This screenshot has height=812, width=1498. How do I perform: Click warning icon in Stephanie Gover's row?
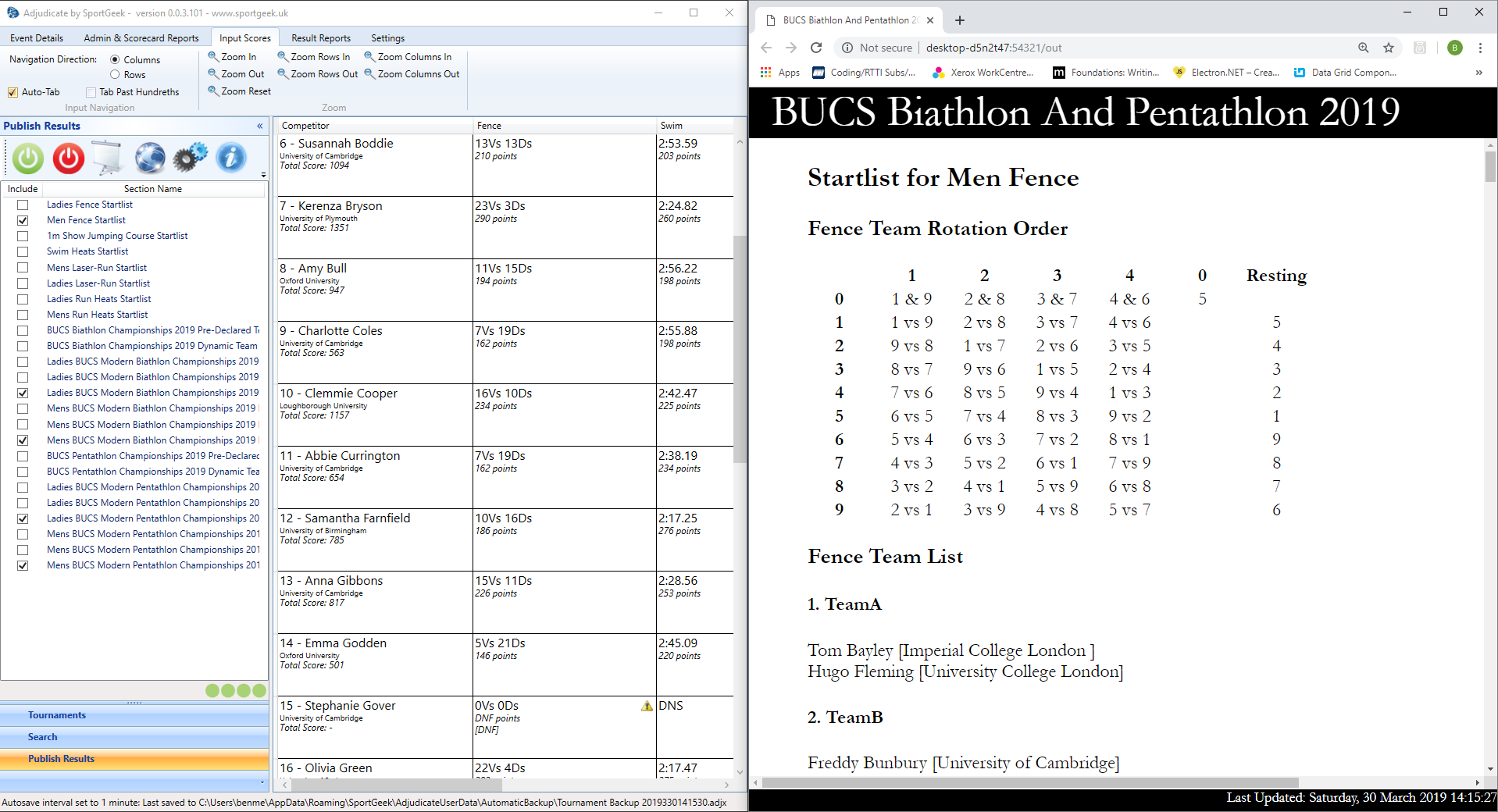(647, 706)
